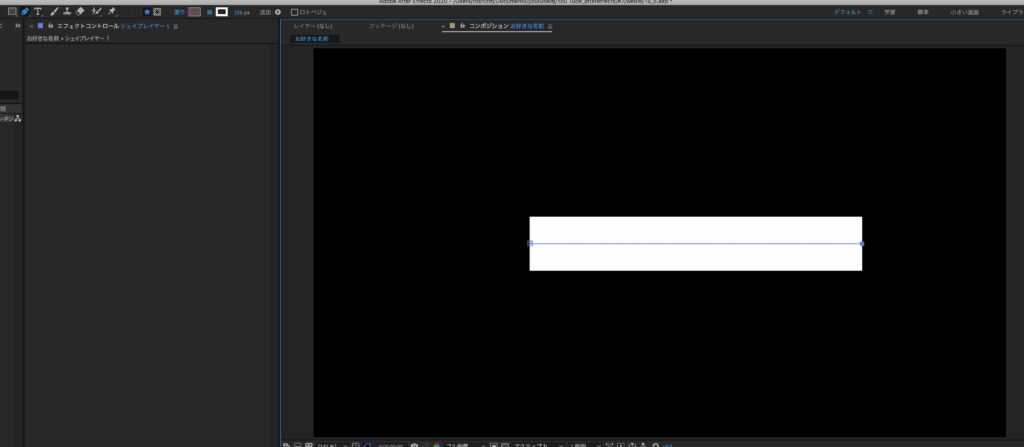Open the エフェクトコントロール panel menu

(176, 26)
